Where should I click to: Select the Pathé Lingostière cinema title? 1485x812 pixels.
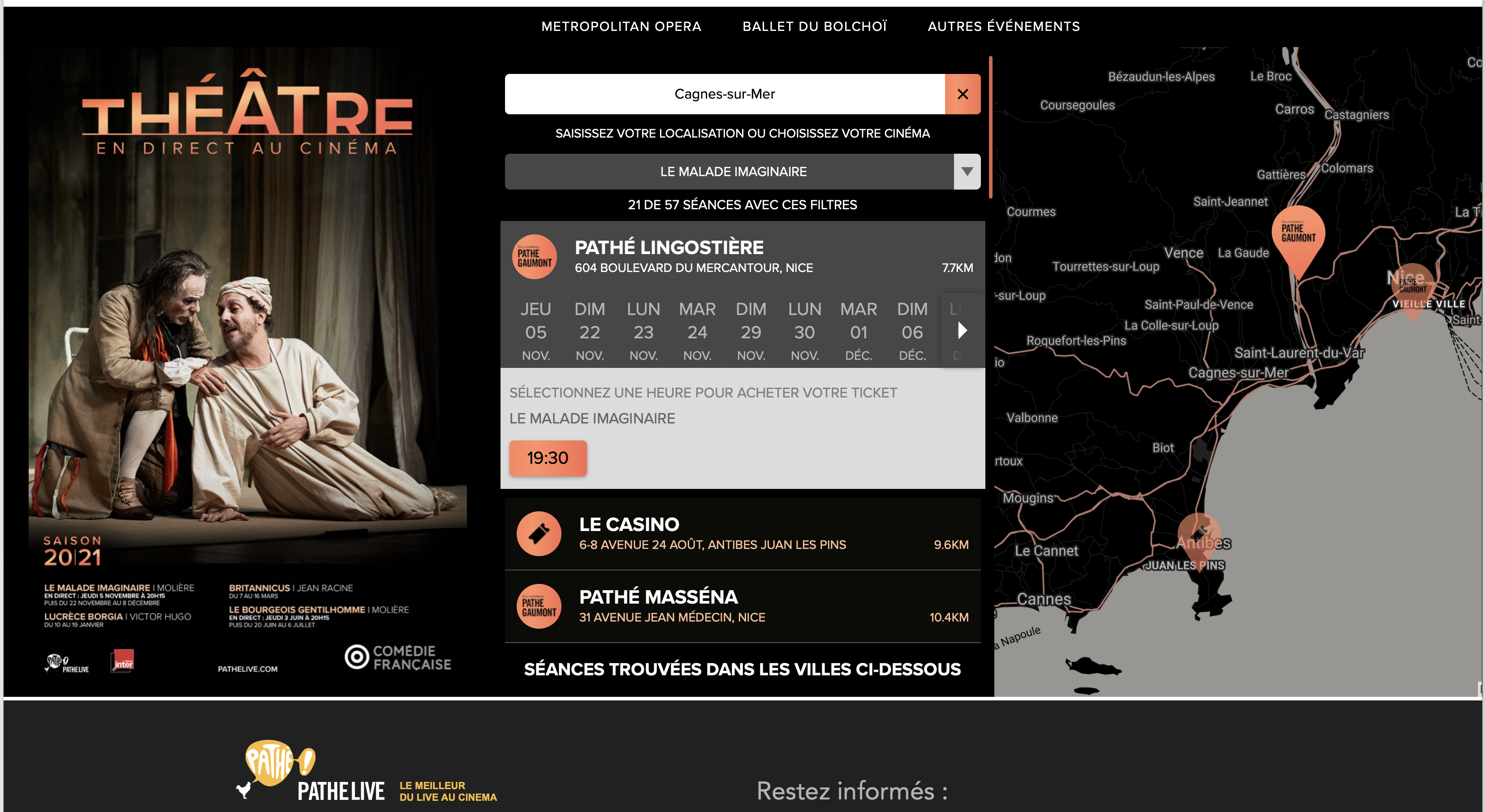(x=669, y=247)
